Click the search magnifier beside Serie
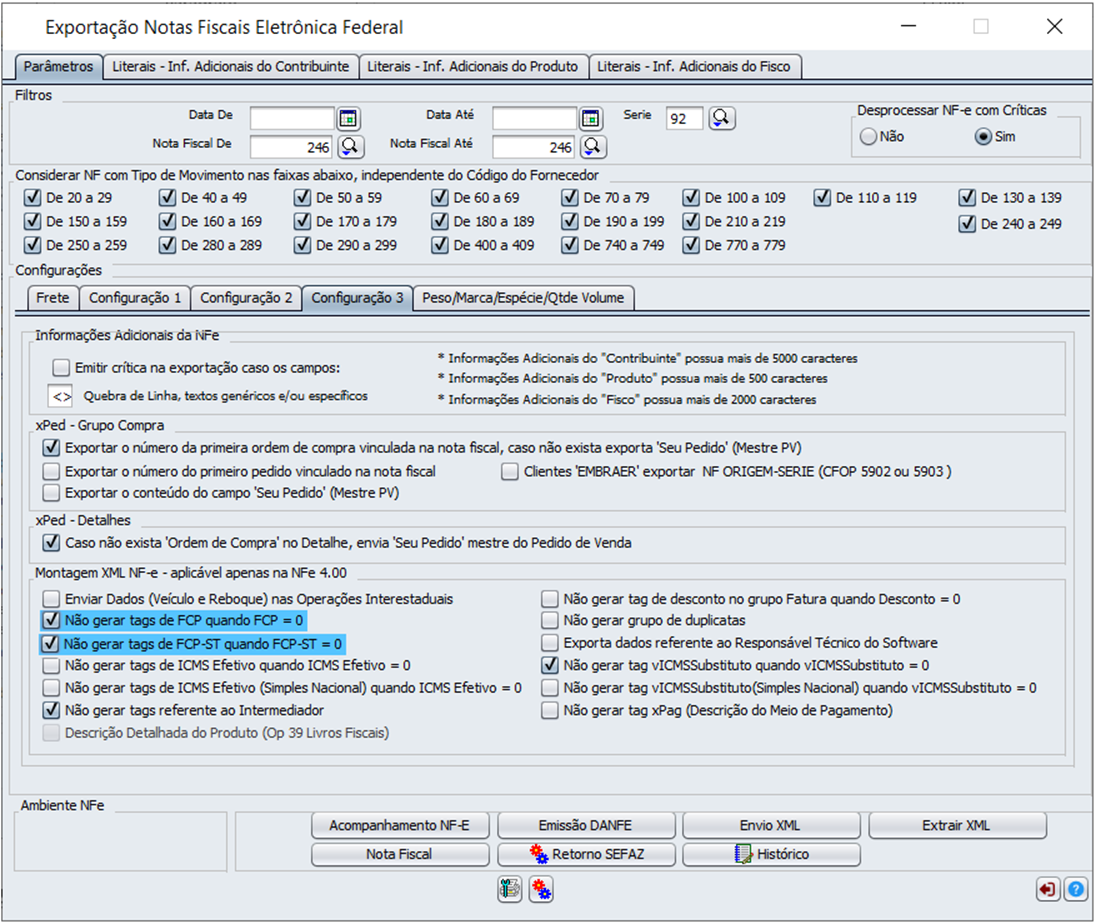This screenshot has height=924, width=1096. click(721, 118)
